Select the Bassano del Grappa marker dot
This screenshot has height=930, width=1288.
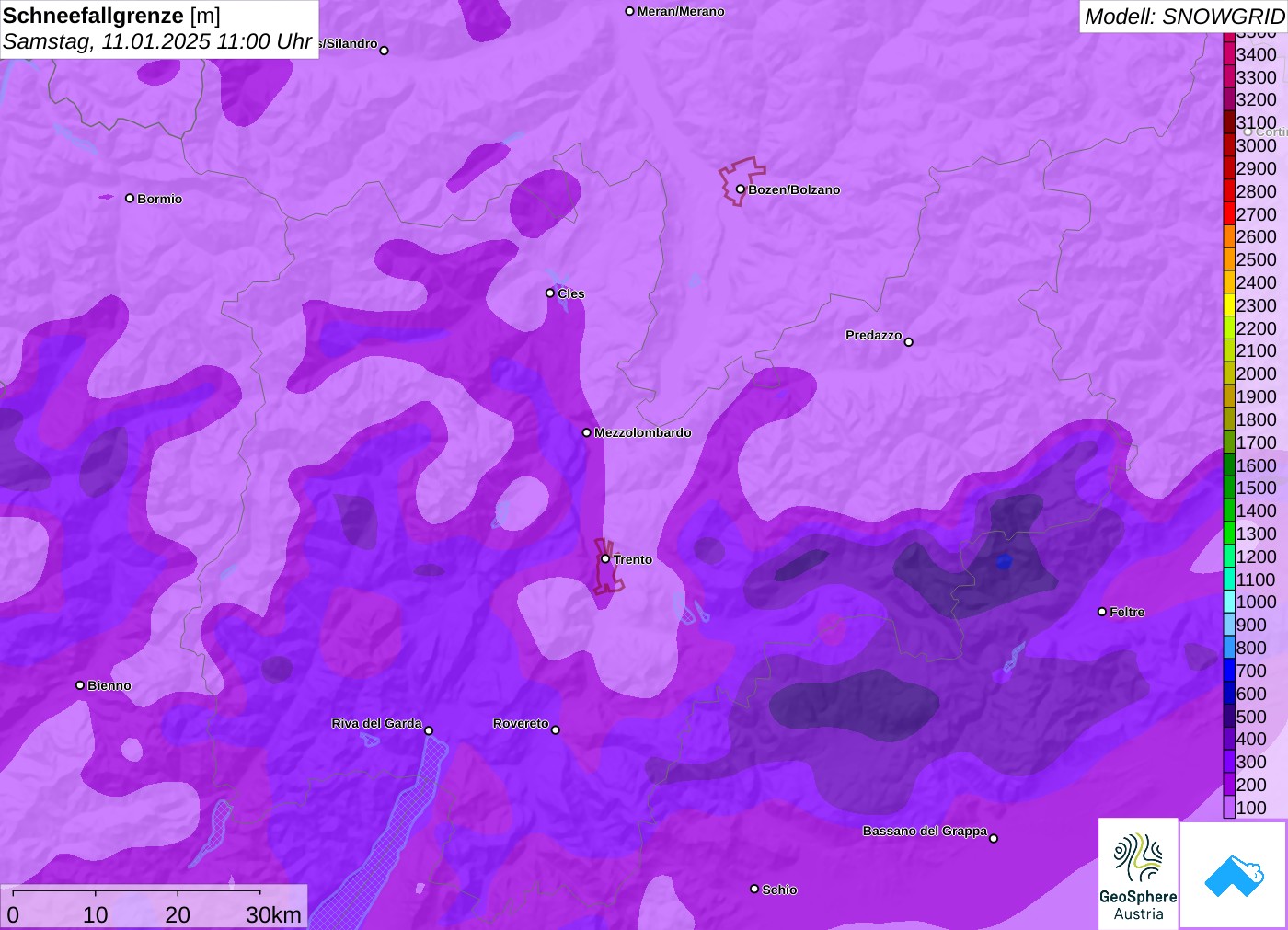pyautogui.click(x=993, y=838)
